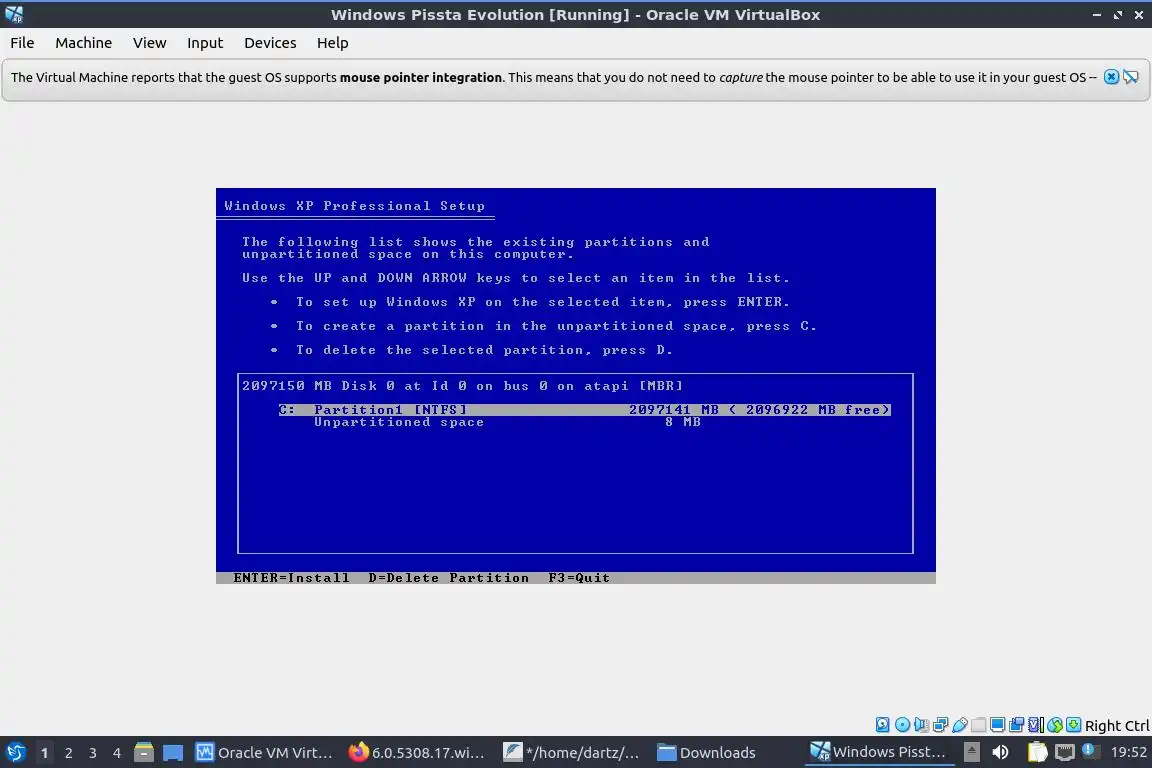
Task: Switch to the /home/dartz text editor taskbar entry
Action: coord(572,753)
